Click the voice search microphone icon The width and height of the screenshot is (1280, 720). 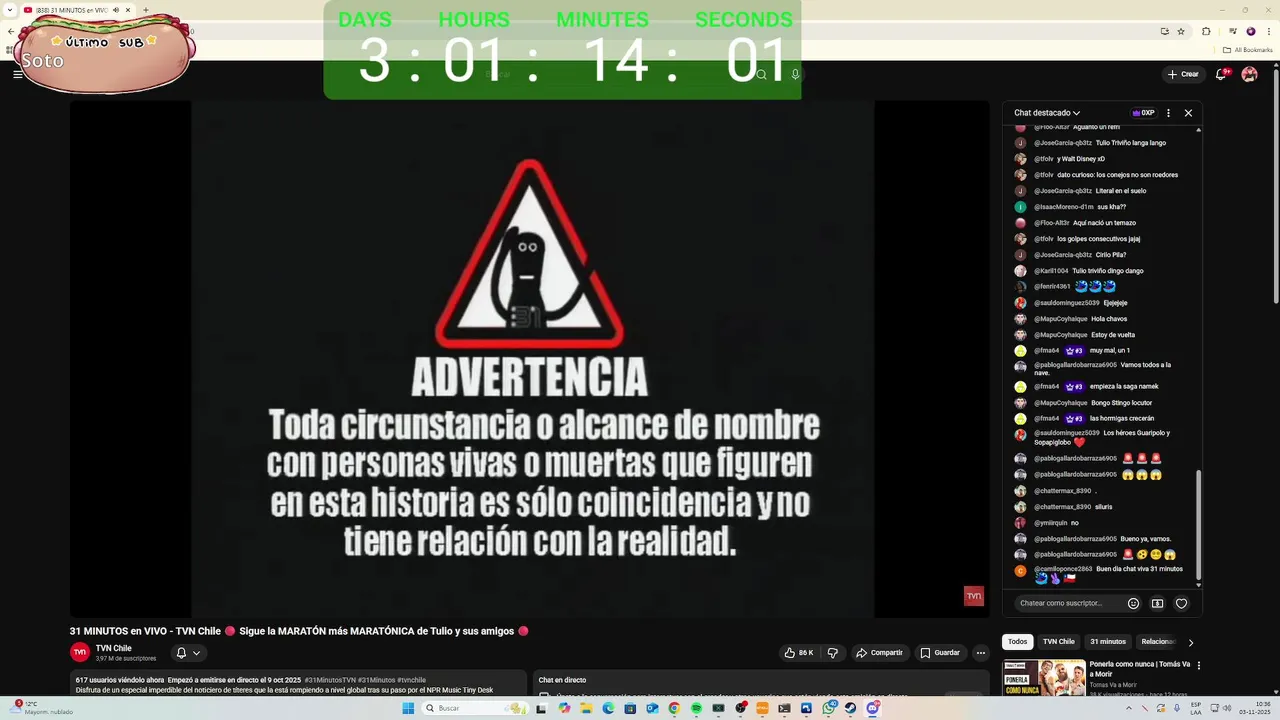pos(795,74)
